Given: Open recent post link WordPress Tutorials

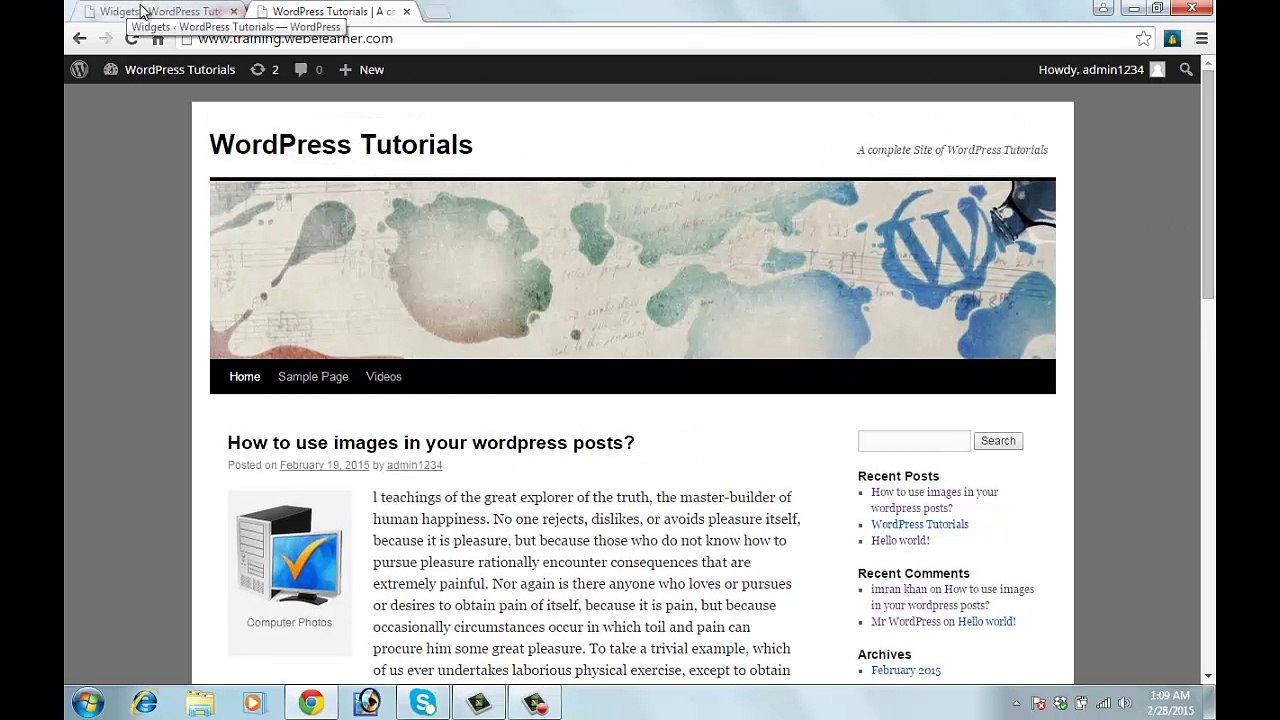Looking at the screenshot, I should click(x=919, y=524).
